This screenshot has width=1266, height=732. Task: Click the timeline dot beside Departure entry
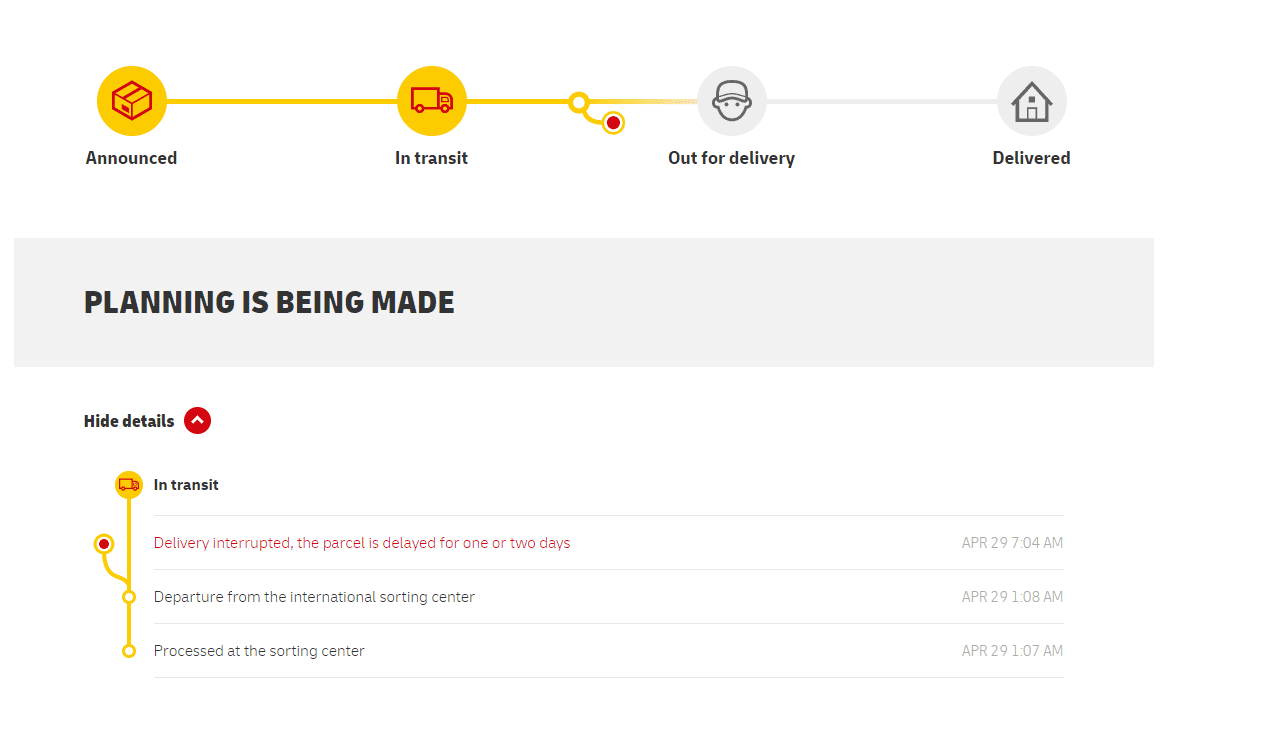click(x=129, y=597)
